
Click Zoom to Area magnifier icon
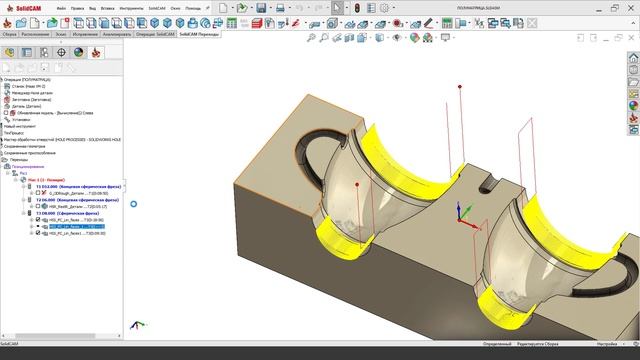click(x=324, y=38)
